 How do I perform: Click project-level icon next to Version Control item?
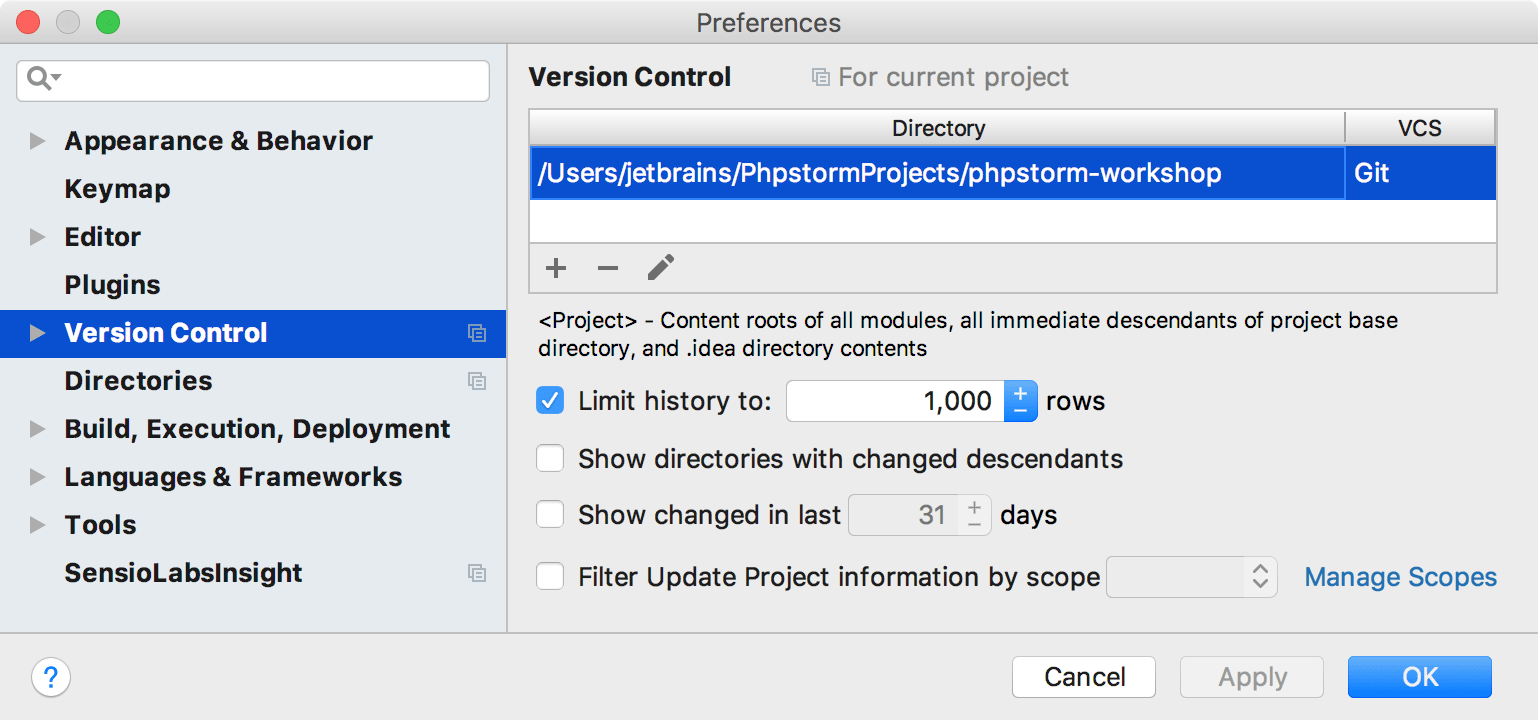tap(477, 333)
